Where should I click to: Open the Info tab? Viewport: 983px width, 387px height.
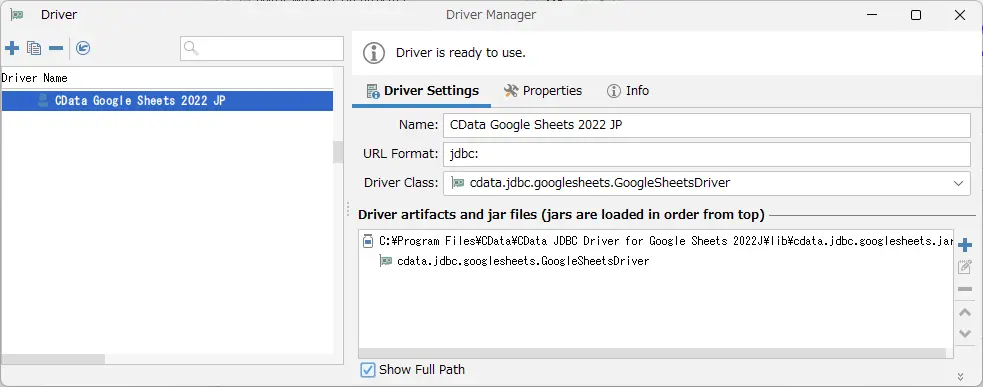coord(628,91)
